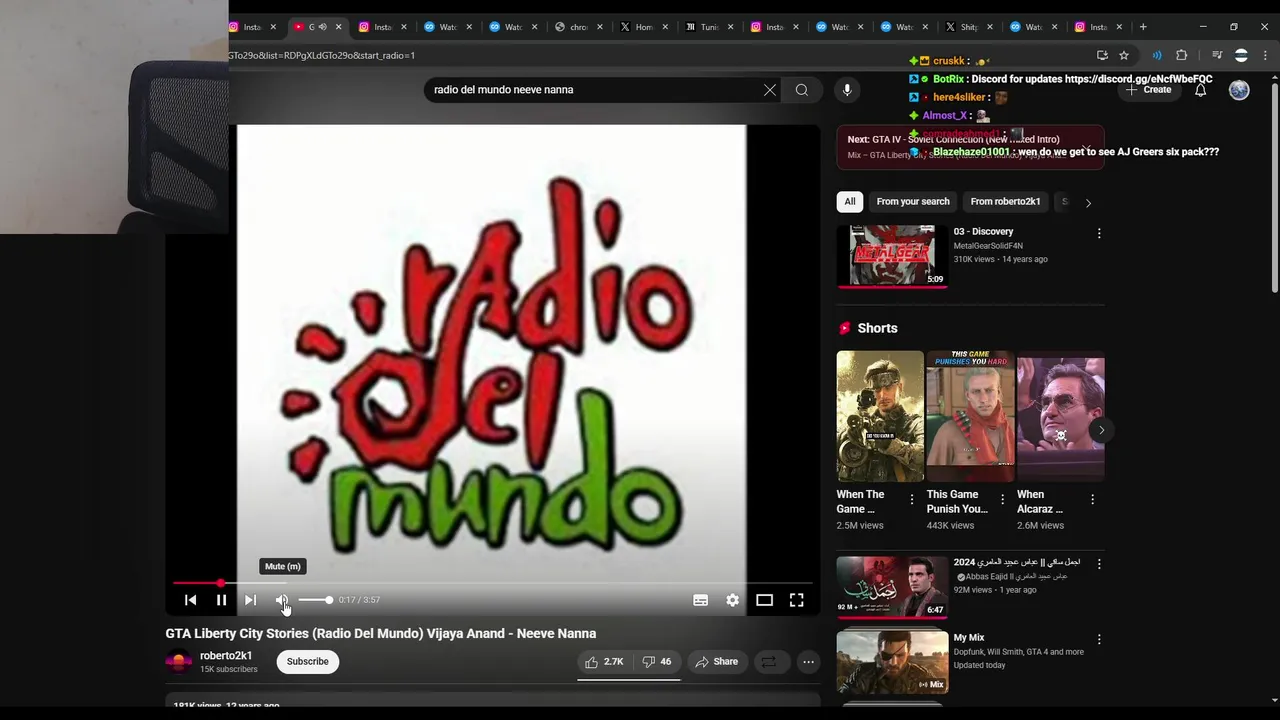This screenshot has height=720, width=1280.
Task: Open the browser profile avatar
Action: [x=1241, y=56]
